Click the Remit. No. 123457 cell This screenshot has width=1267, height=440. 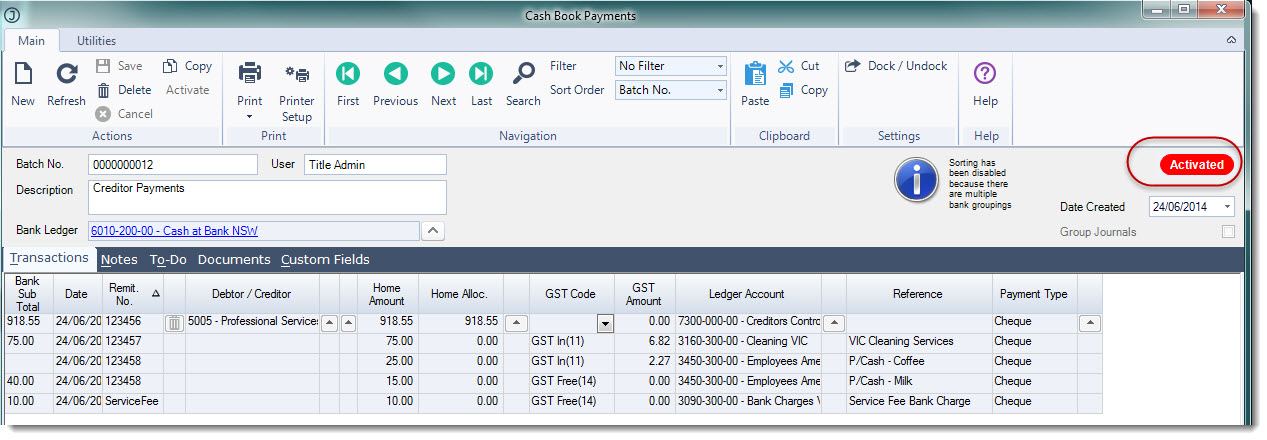132,341
